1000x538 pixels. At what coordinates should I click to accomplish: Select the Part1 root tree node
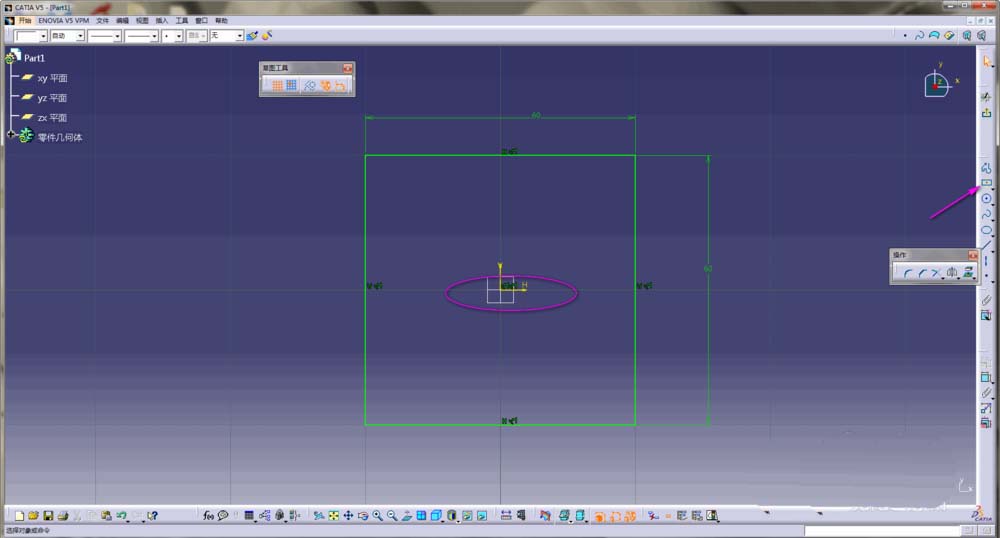pyautogui.click(x=34, y=58)
